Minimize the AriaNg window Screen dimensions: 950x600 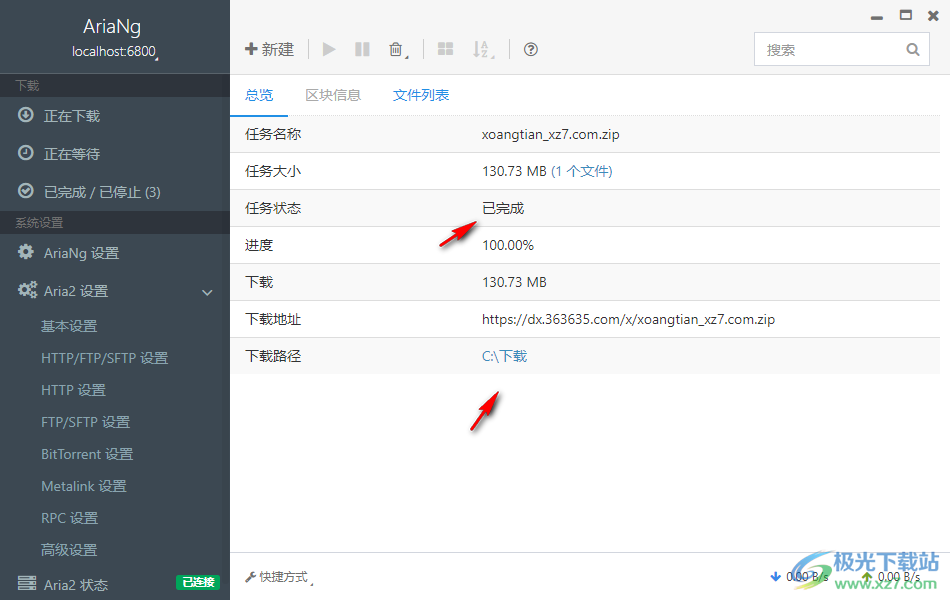877,17
